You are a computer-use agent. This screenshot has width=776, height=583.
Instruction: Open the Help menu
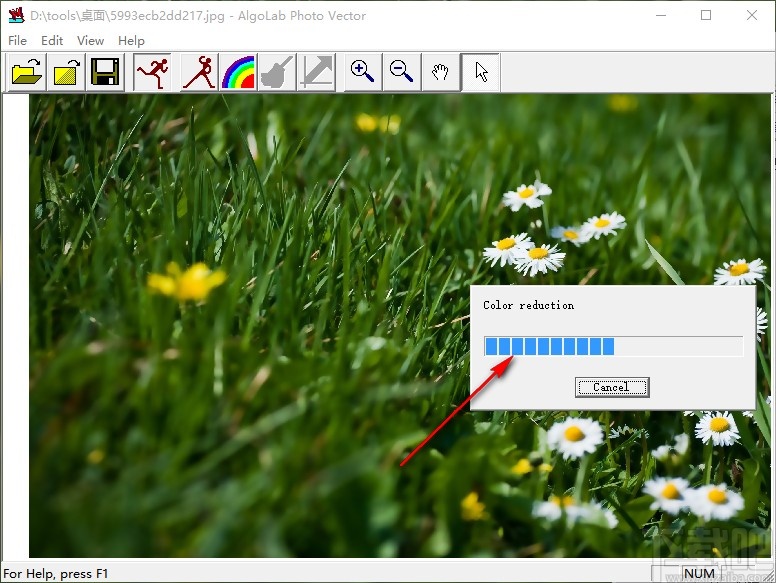click(131, 41)
